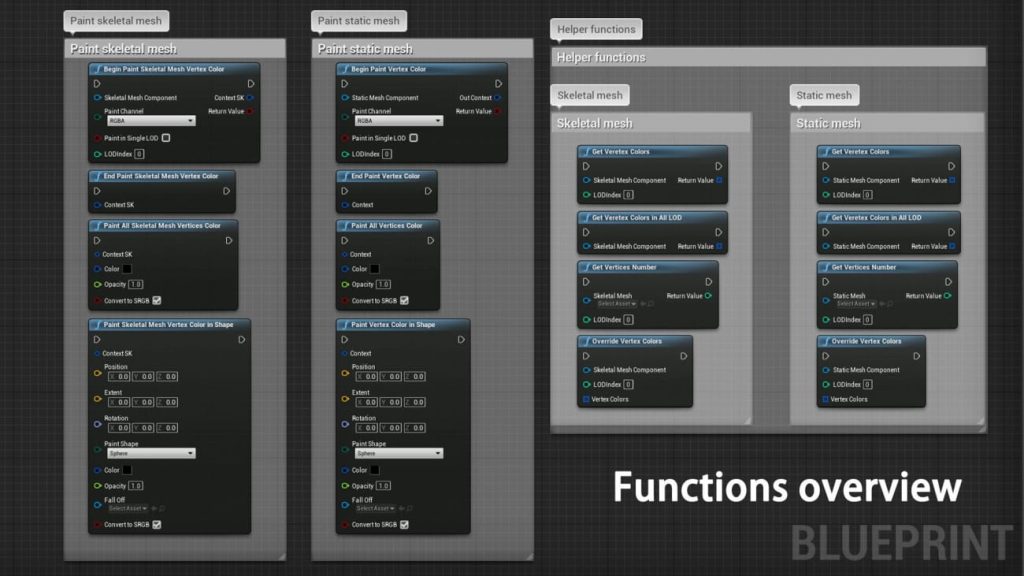This screenshot has width=1024, height=576.
Task: Click Return Value pin of skeletal Get Vertices Number node
Action: point(709,296)
